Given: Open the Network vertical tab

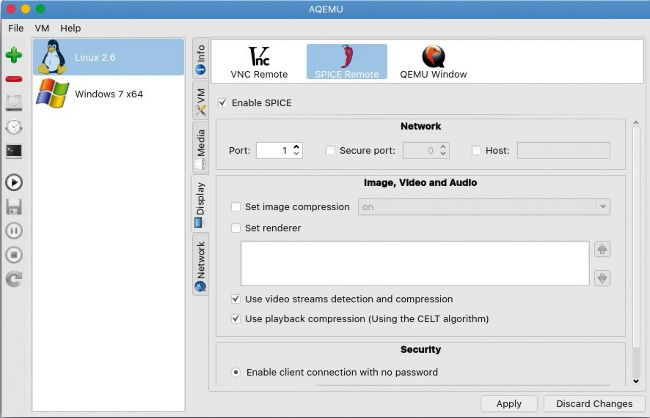Looking at the screenshot, I should point(200,265).
